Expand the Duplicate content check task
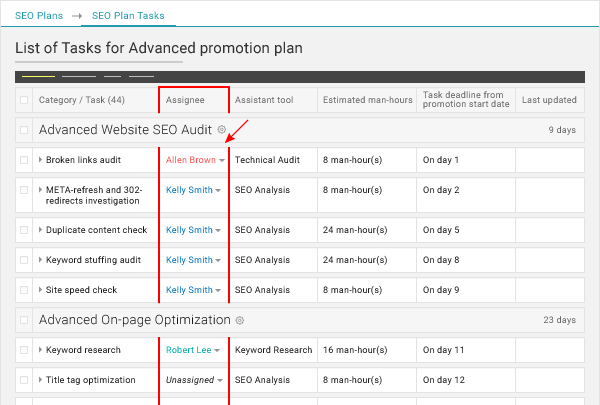Viewport: 600px width, 405px height. [40, 230]
